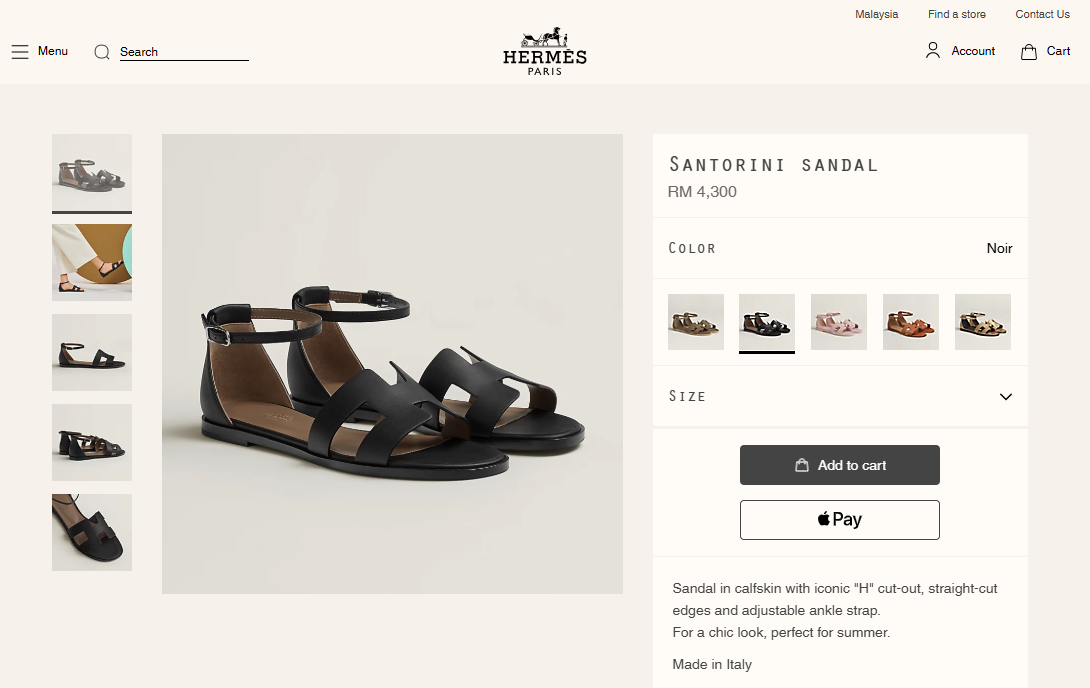The height and width of the screenshot is (688, 1090).
Task: Choose the olive green sandal color swatch
Action: (x=696, y=322)
